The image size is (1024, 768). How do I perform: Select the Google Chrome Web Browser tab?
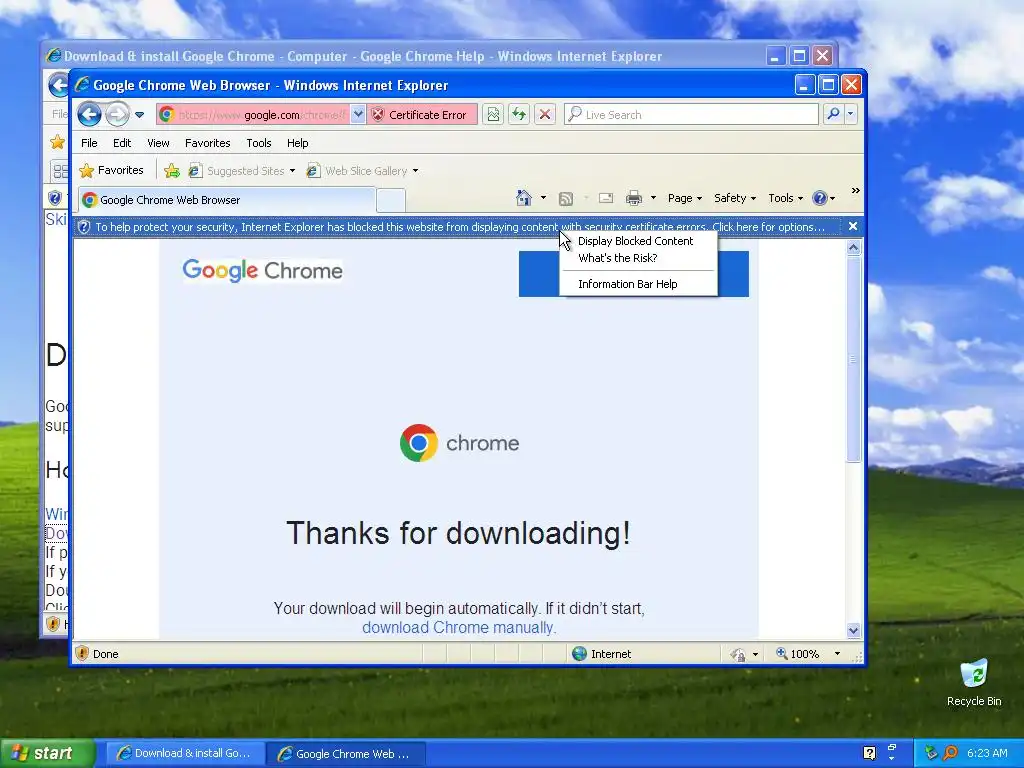[x=227, y=200]
